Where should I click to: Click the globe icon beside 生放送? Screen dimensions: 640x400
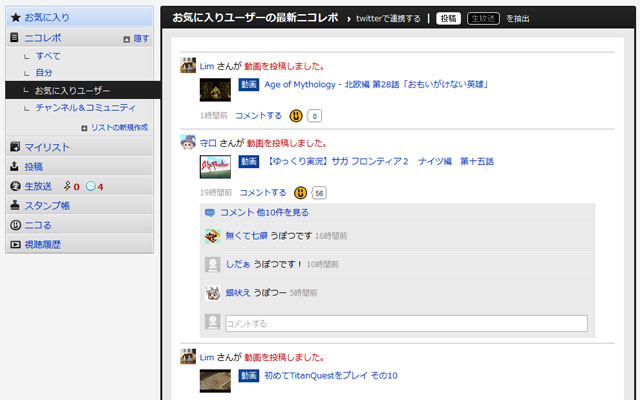coord(15,186)
